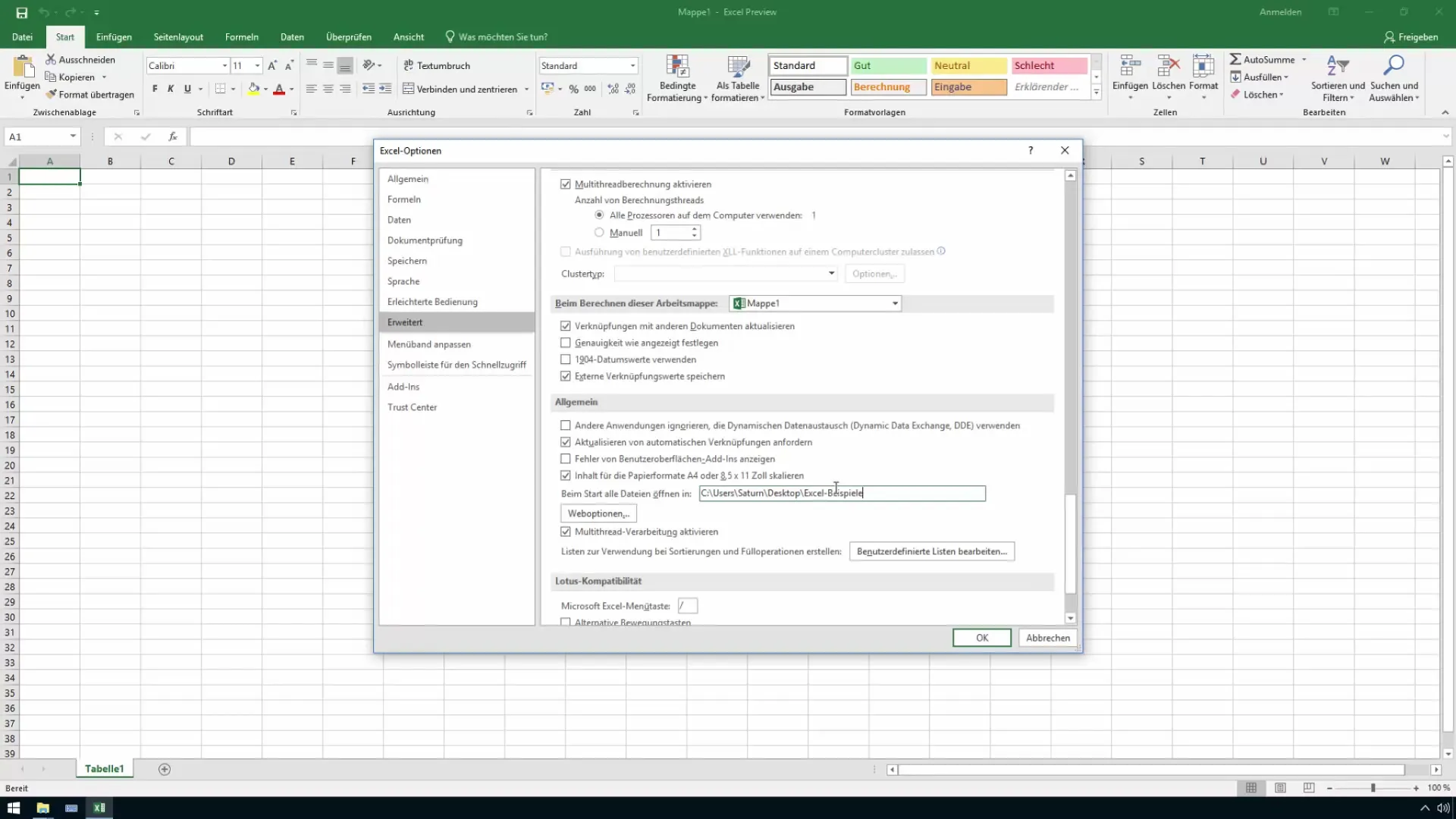
Task: Click Anmelden sign-in link
Action: tap(1280, 12)
